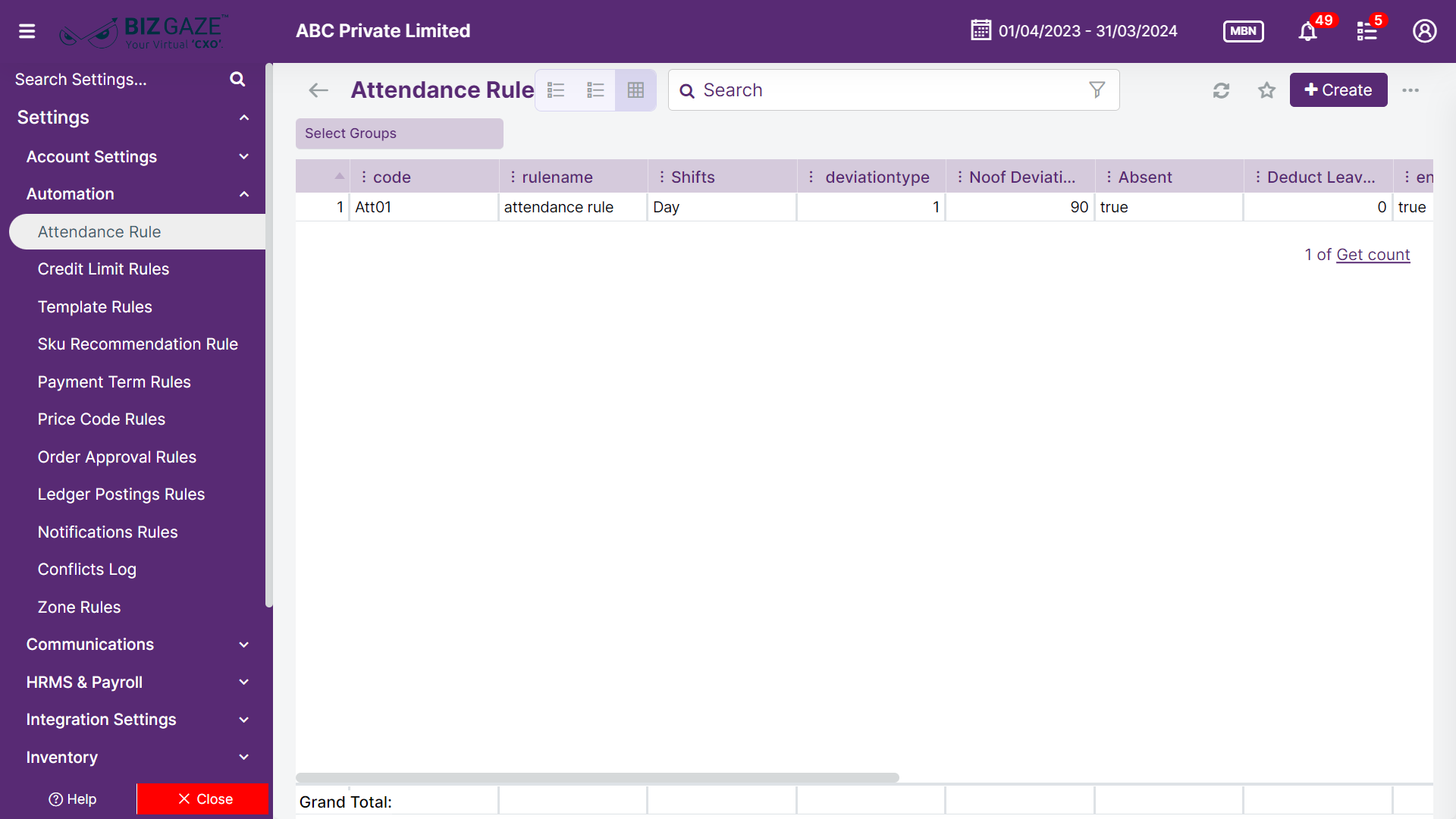The image size is (1456, 819).
Task: Expand Communications section
Action: pos(243,645)
